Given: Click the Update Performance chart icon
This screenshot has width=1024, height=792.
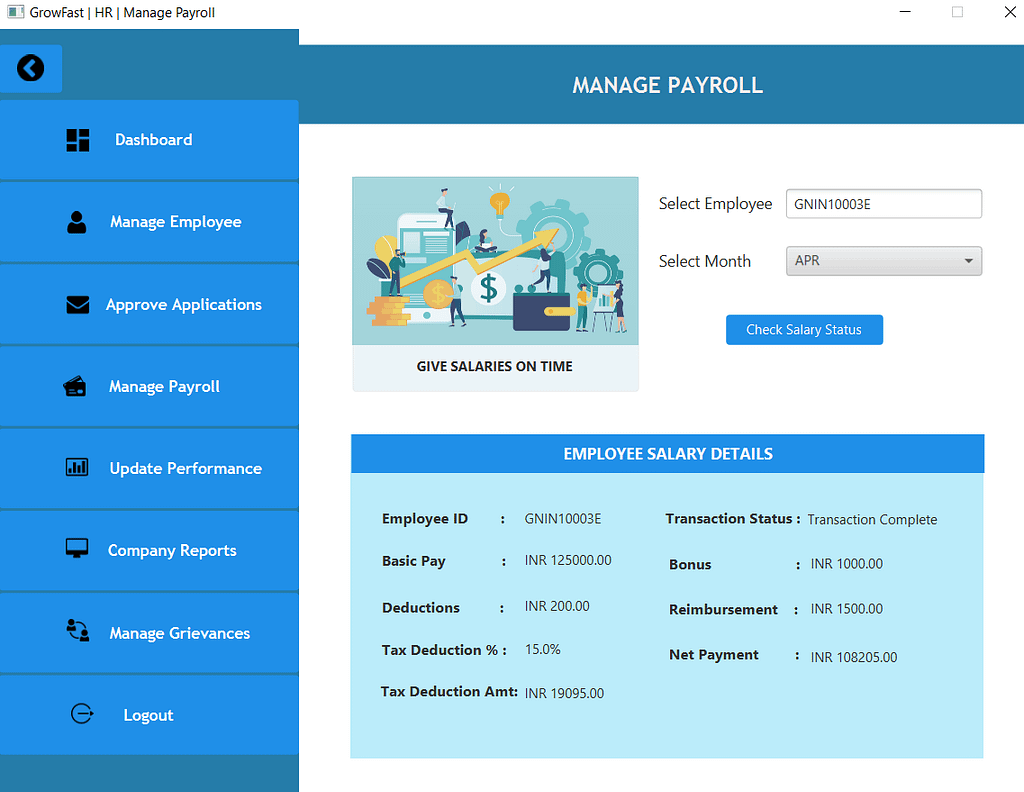Looking at the screenshot, I should pos(77,468).
